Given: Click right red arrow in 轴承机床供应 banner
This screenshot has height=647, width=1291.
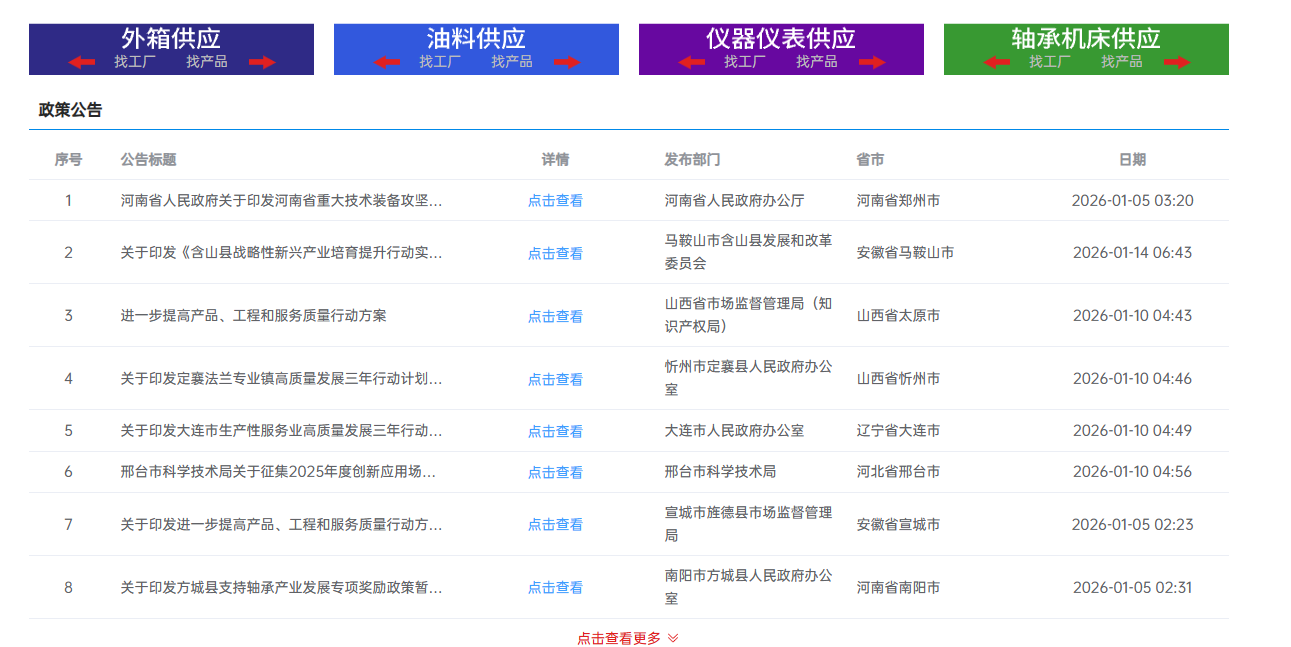Looking at the screenshot, I should tap(1177, 62).
